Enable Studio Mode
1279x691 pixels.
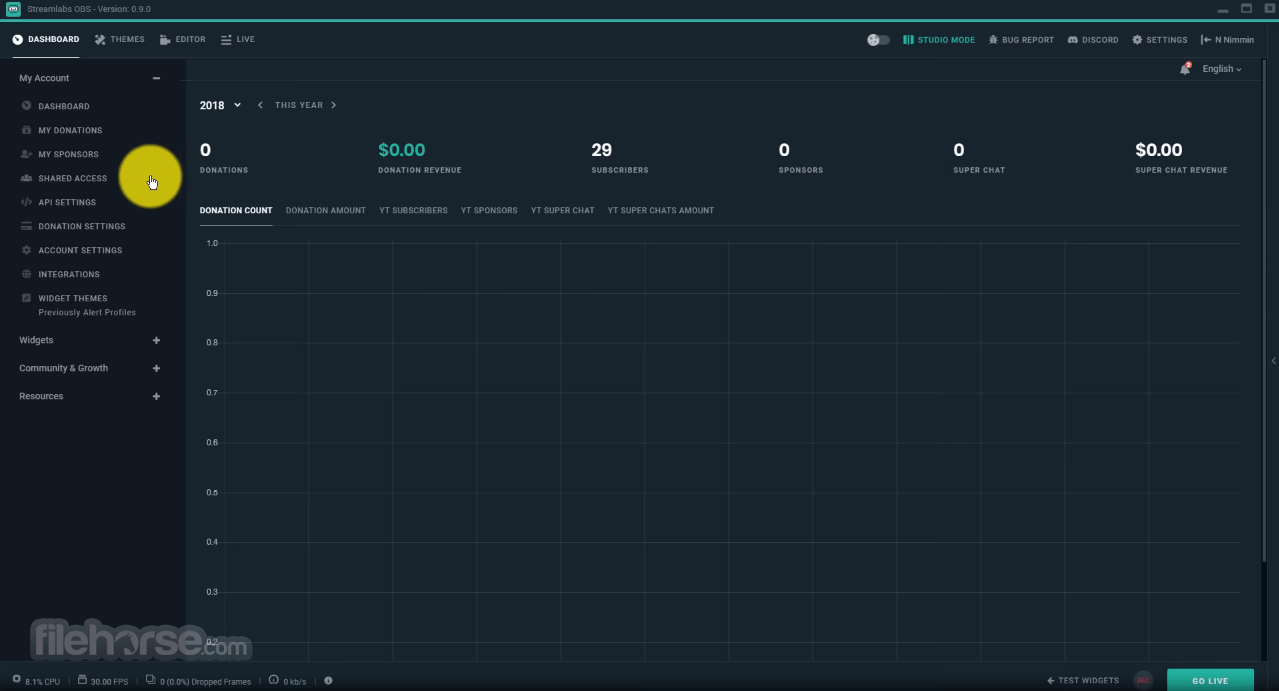(x=939, y=40)
